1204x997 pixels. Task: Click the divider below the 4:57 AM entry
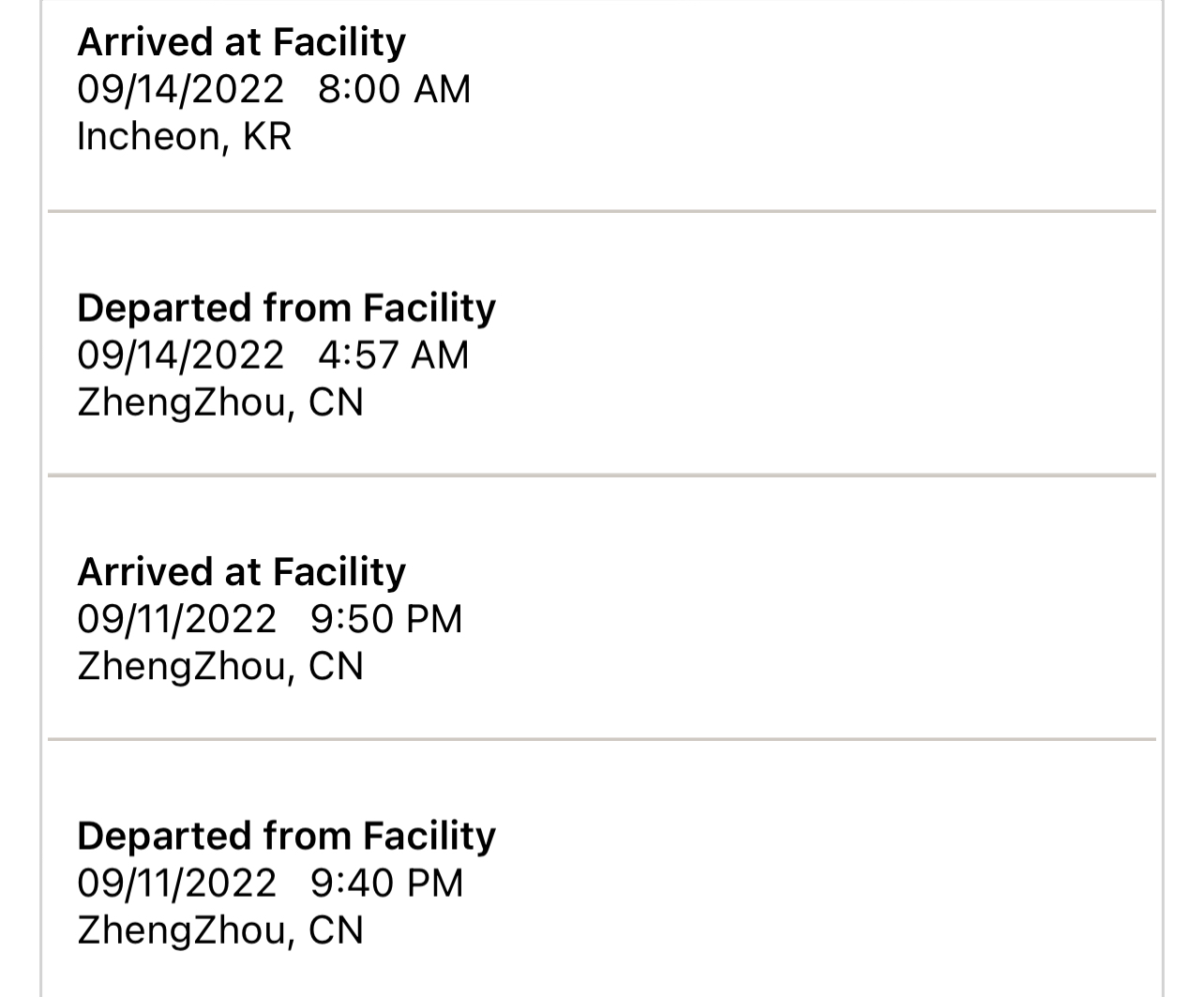pos(602,476)
